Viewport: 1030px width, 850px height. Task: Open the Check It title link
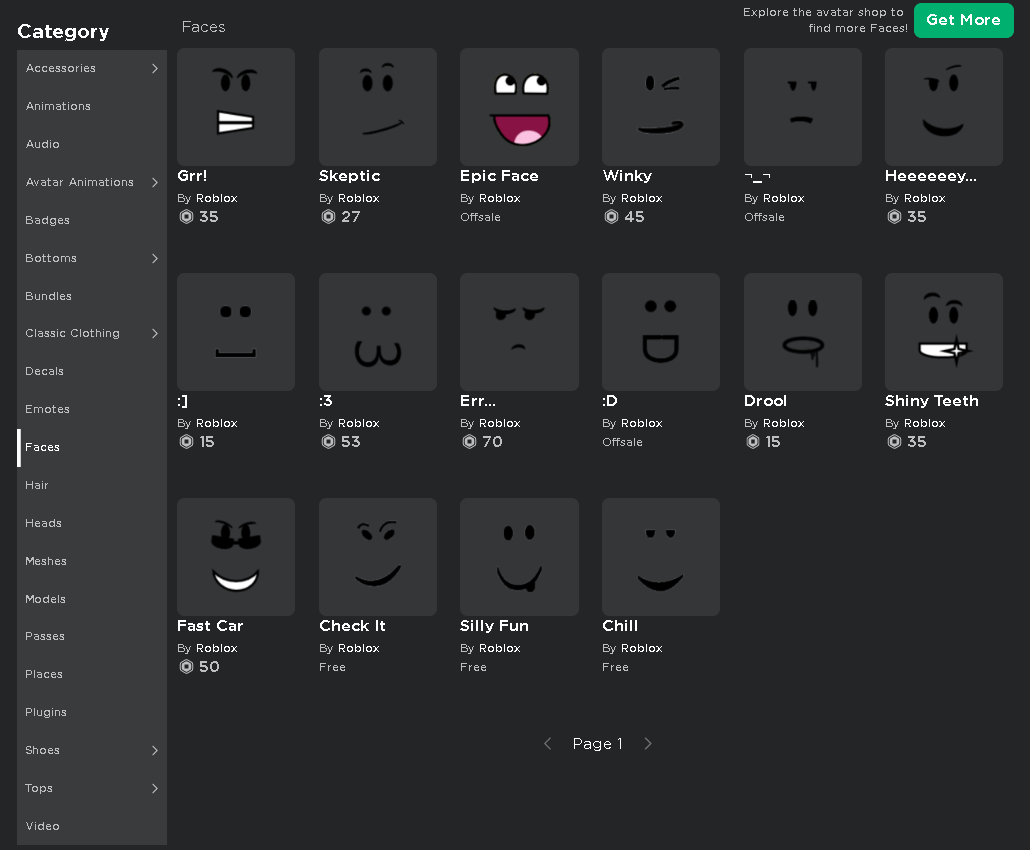353,626
